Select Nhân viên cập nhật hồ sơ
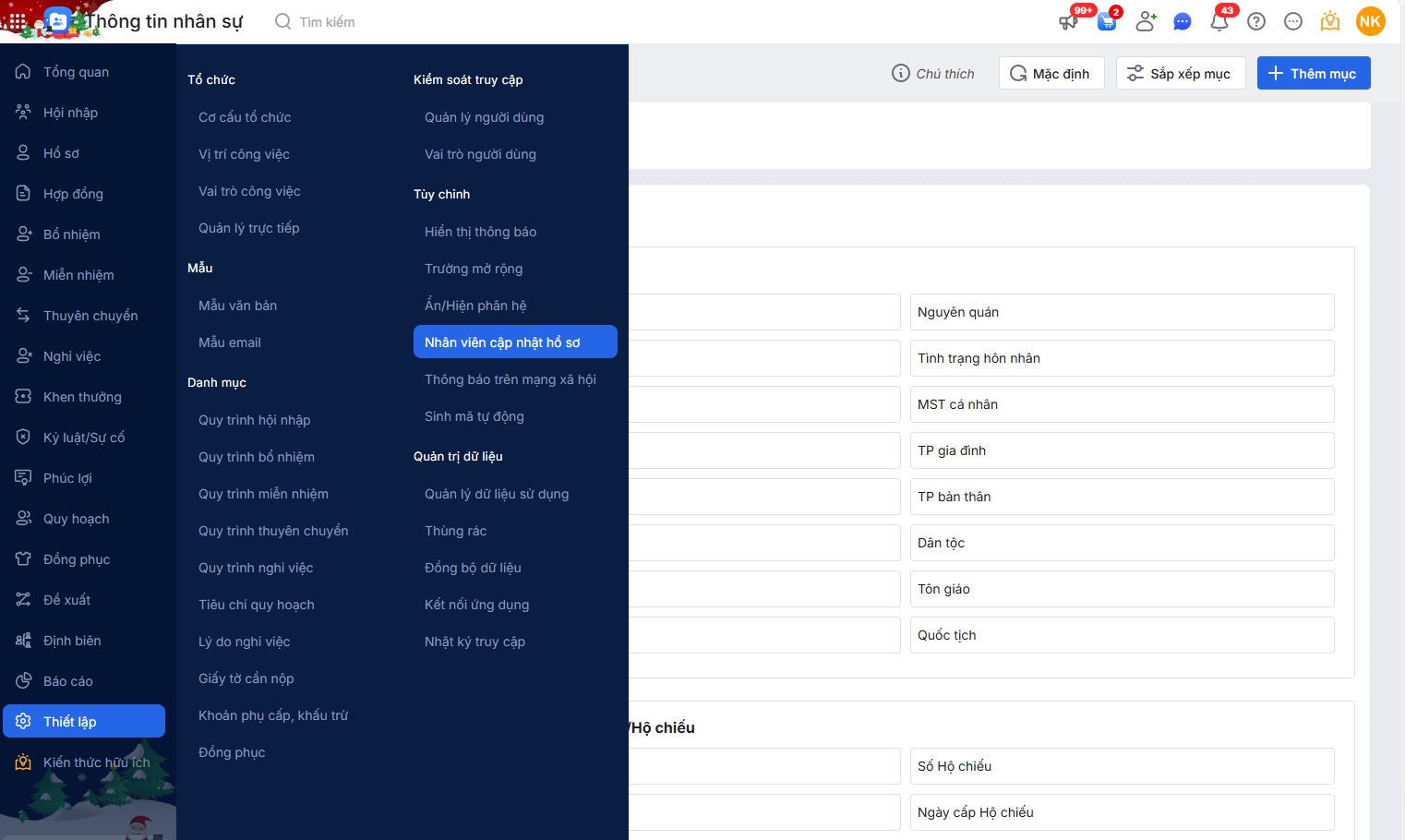Viewport: 1405px width, 840px height. (x=515, y=342)
